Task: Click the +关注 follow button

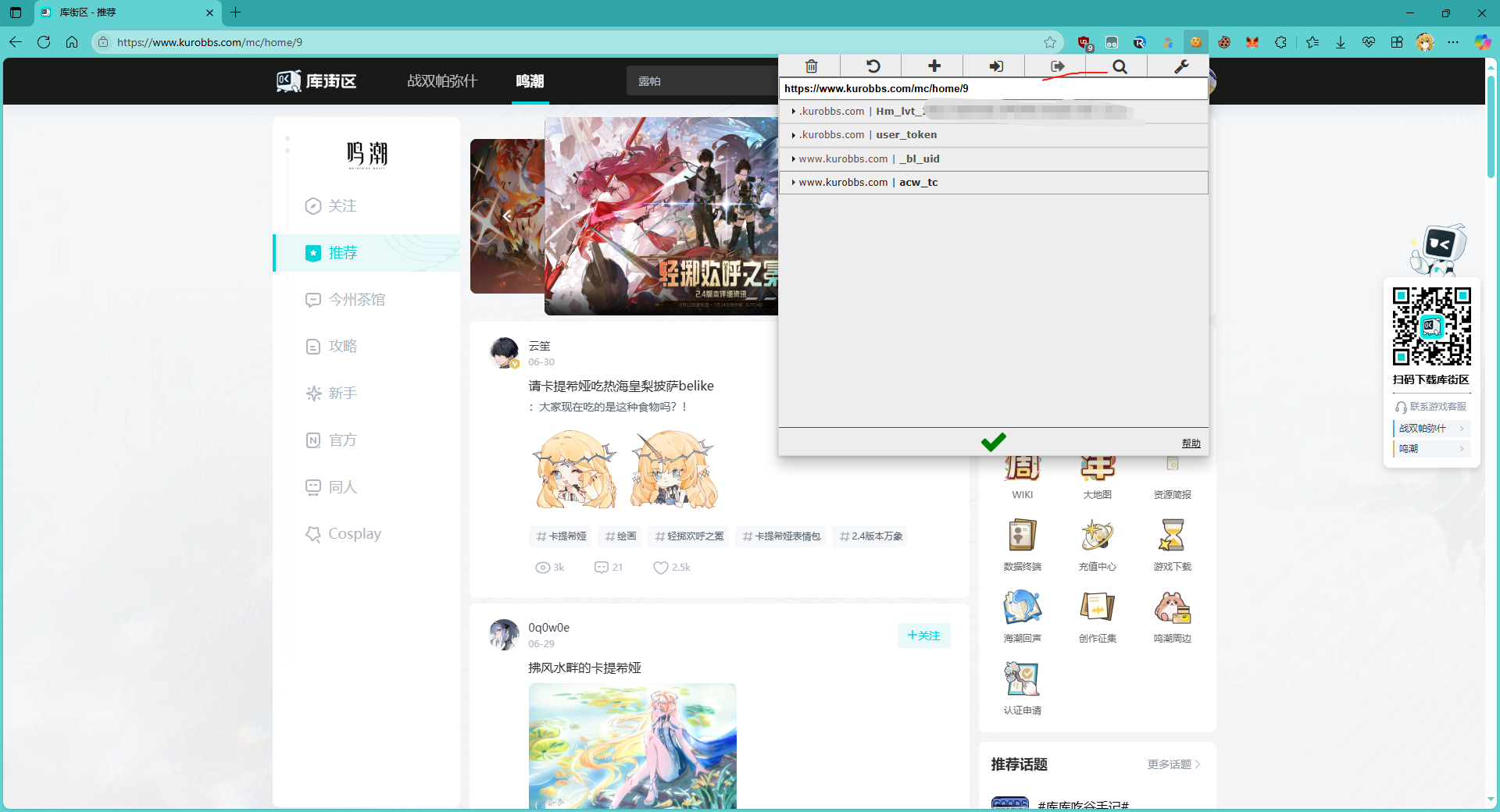Action: click(923, 636)
